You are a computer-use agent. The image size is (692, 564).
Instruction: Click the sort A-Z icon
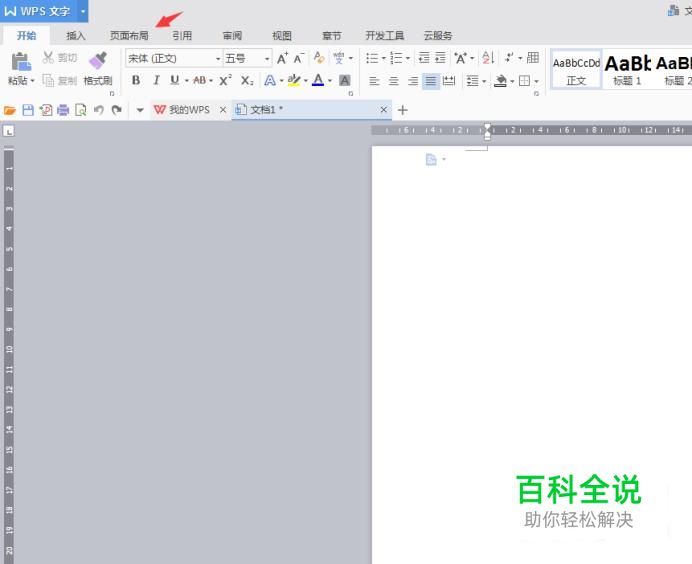(488, 58)
